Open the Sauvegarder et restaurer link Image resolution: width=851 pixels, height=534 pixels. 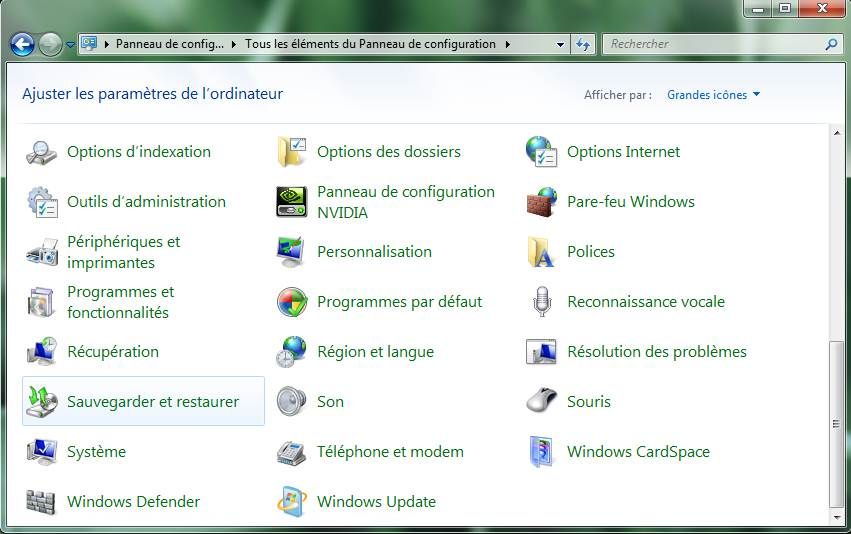[152, 402]
